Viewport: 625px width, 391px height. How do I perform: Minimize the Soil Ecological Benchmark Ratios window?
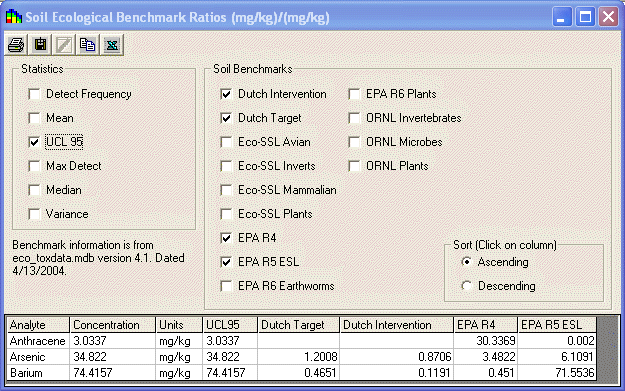pyautogui.click(x=562, y=17)
